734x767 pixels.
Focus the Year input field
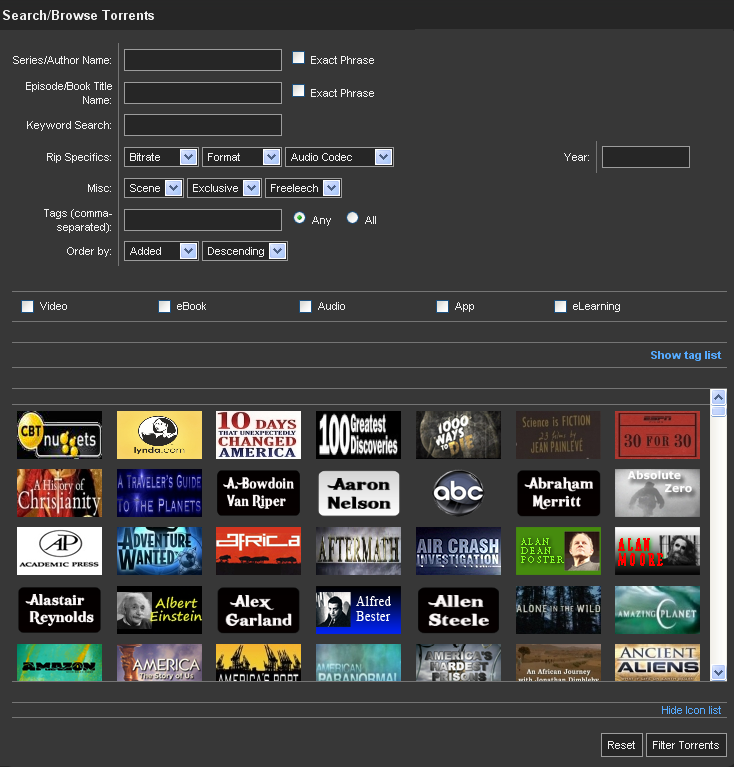[x=645, y=157]
